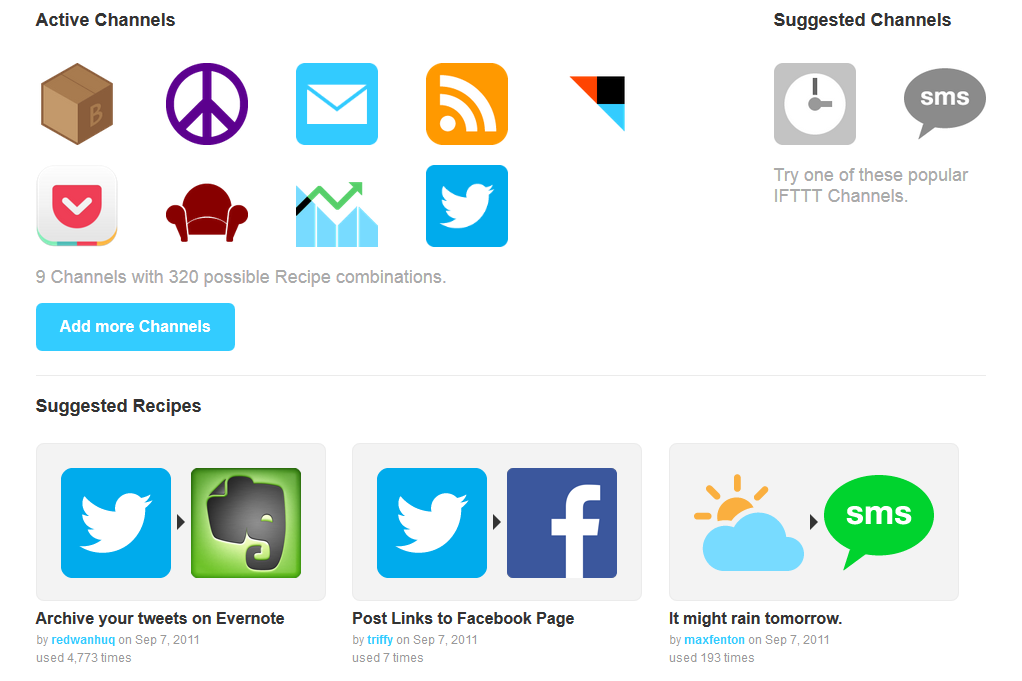Select the suggested Date & Time clock channel

pos(815,104)
